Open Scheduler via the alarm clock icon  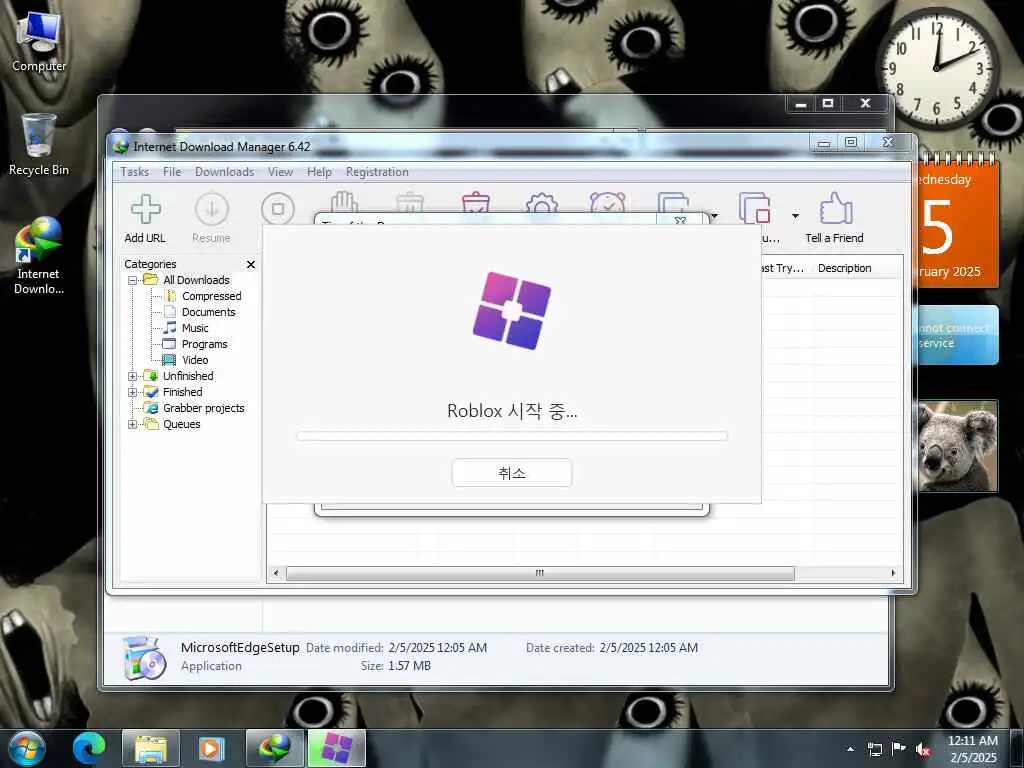coord(607,202)
